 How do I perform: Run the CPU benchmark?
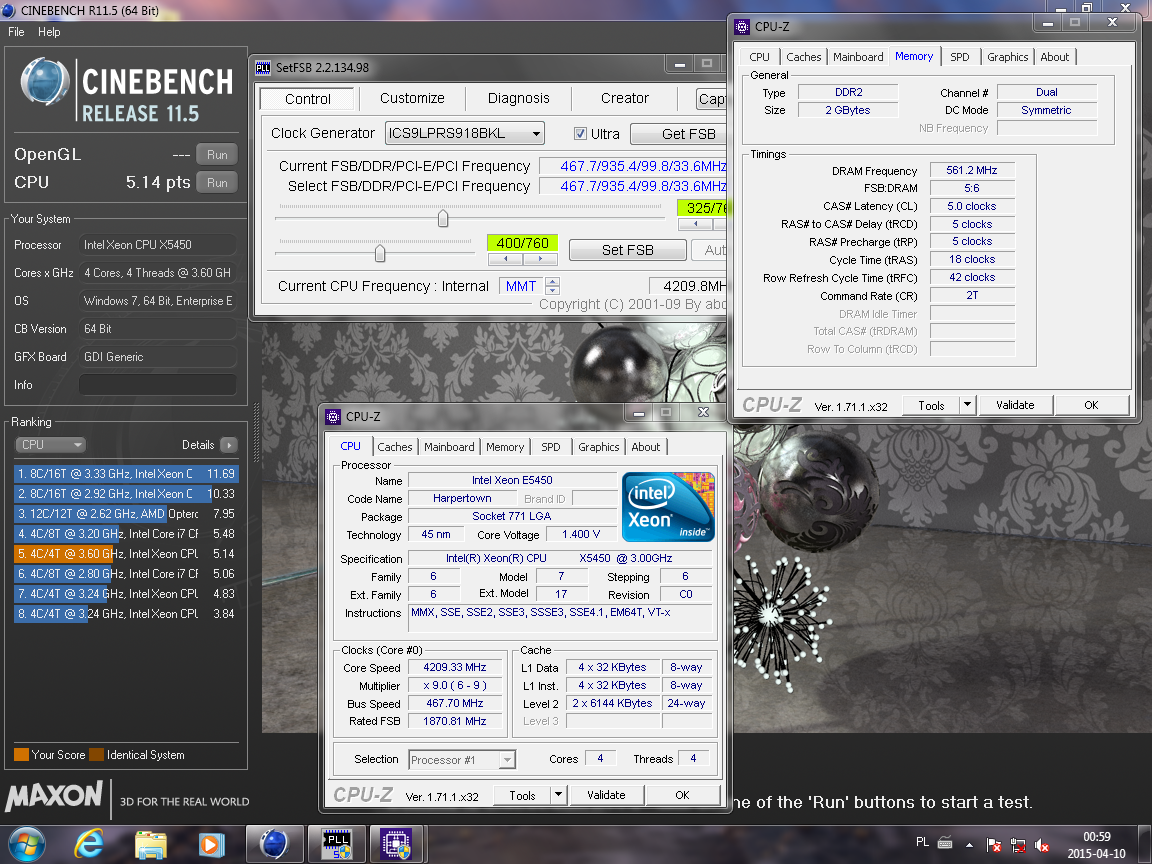[x=217, y=183]
